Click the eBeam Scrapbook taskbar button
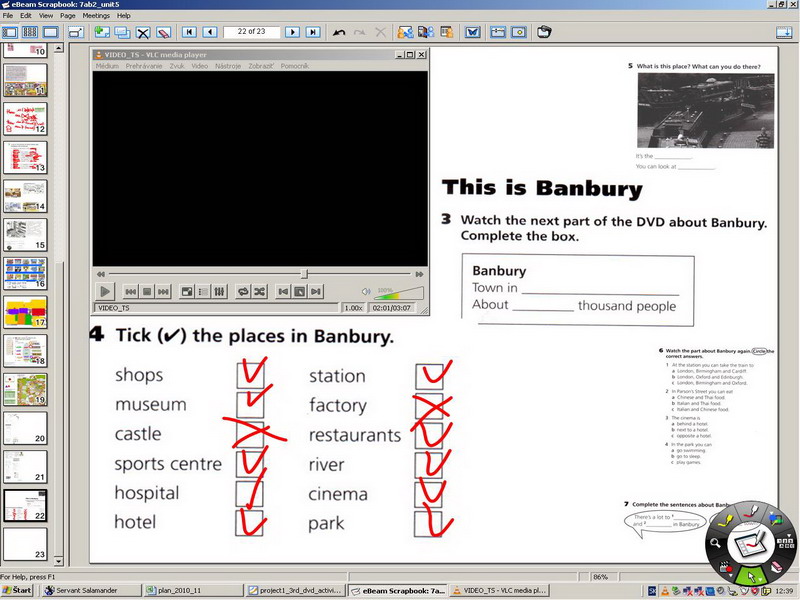This screenshot has width=800, height=600. pos(397,590)
